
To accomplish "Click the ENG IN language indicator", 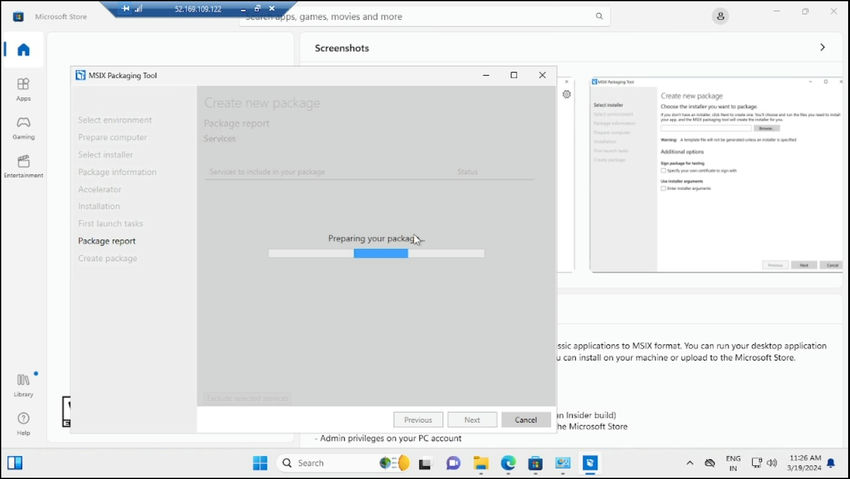I will 733,463.
